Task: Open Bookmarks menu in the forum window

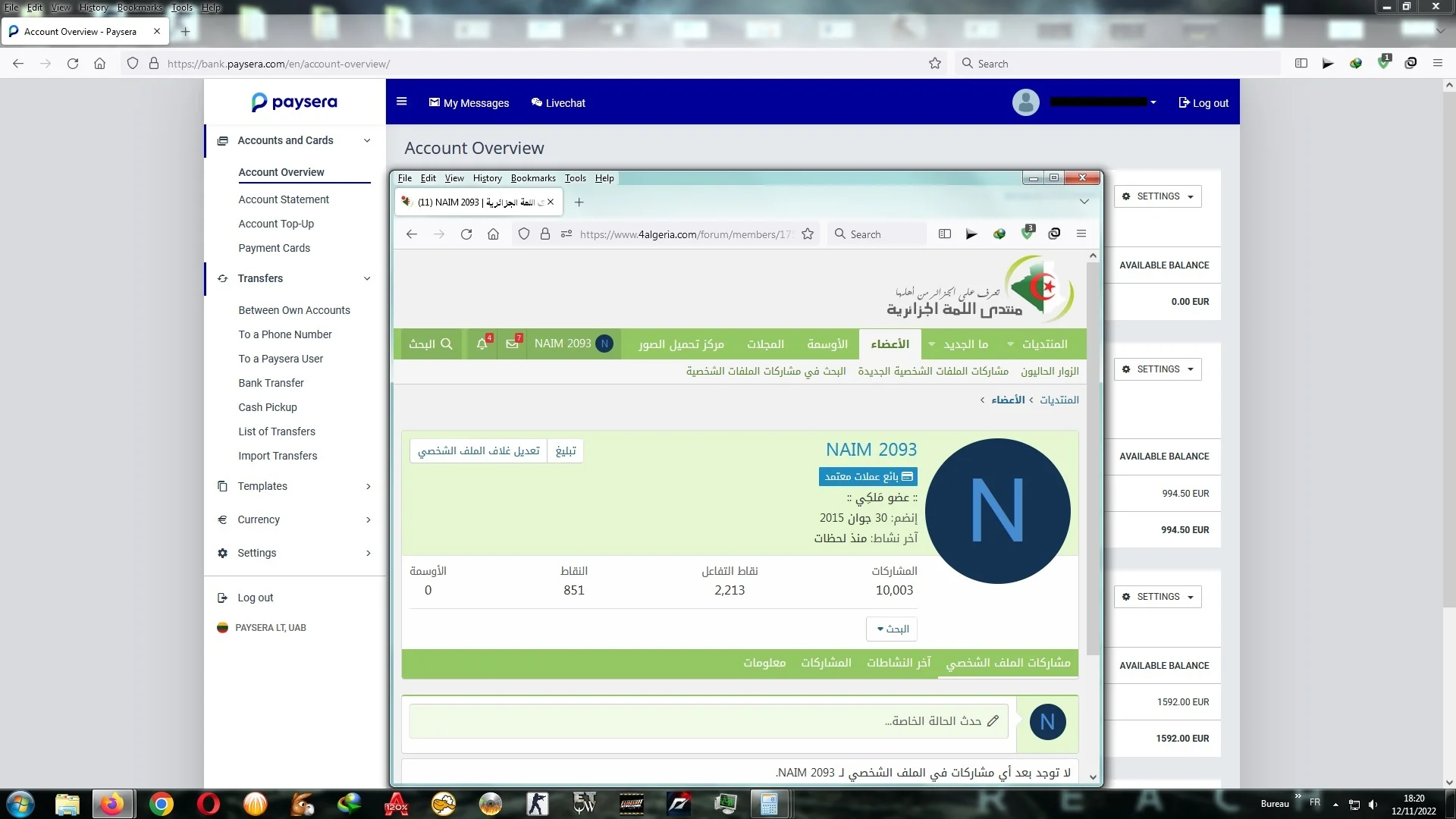Action: pyautogui.click(x=532, y=178)
